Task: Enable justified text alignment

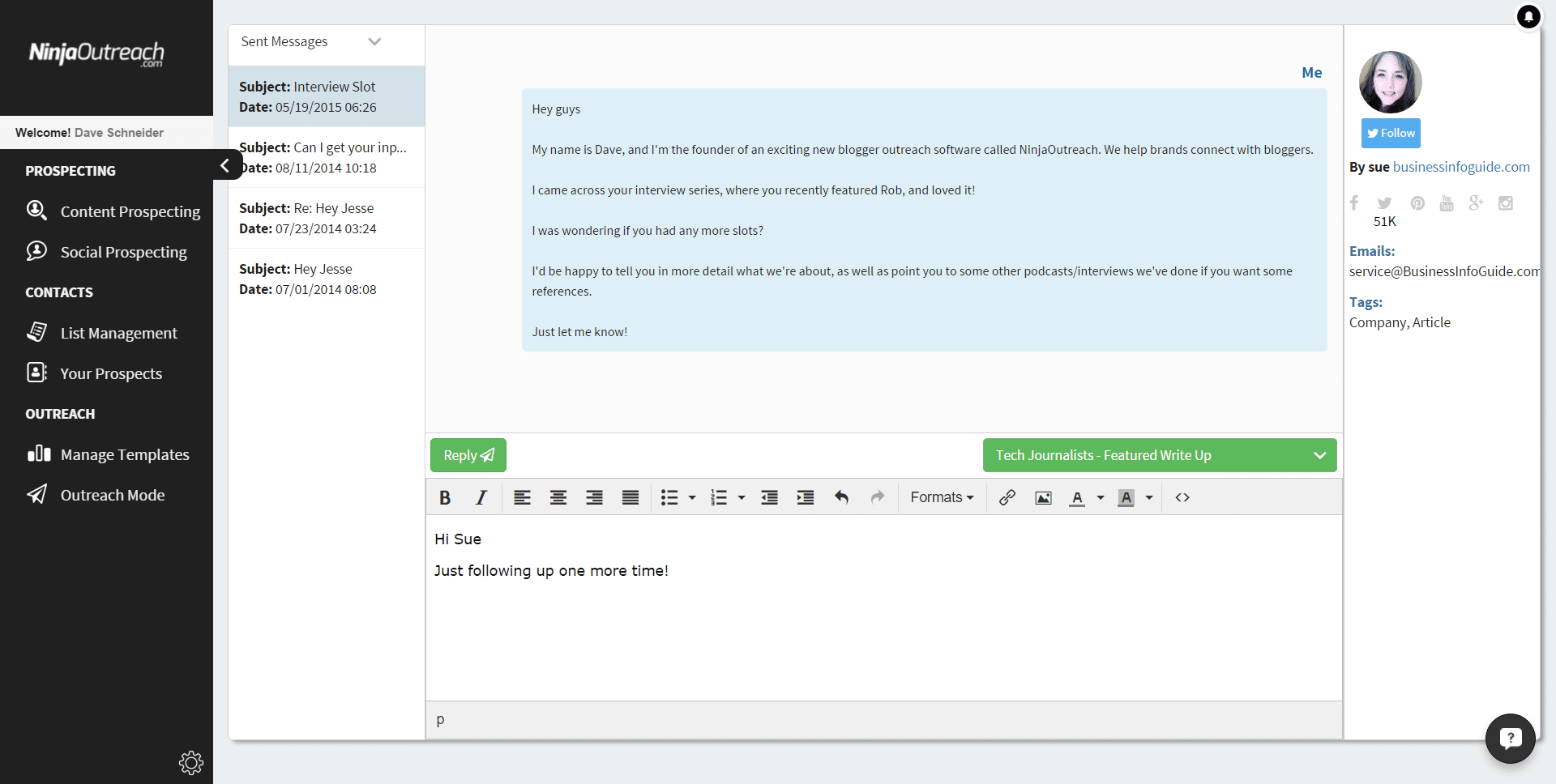Action: (631, 497)
